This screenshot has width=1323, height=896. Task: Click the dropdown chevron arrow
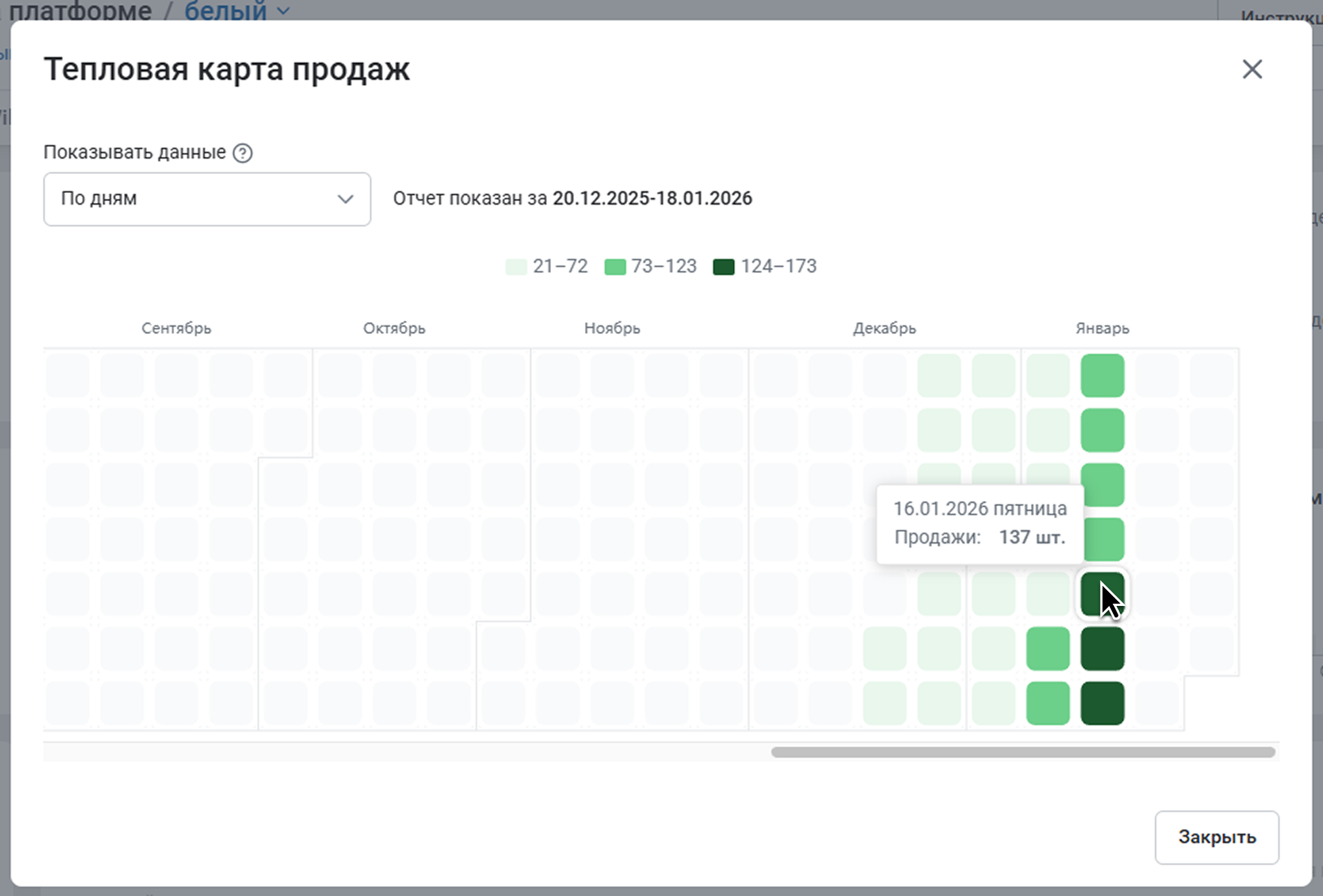coord(346,199)
